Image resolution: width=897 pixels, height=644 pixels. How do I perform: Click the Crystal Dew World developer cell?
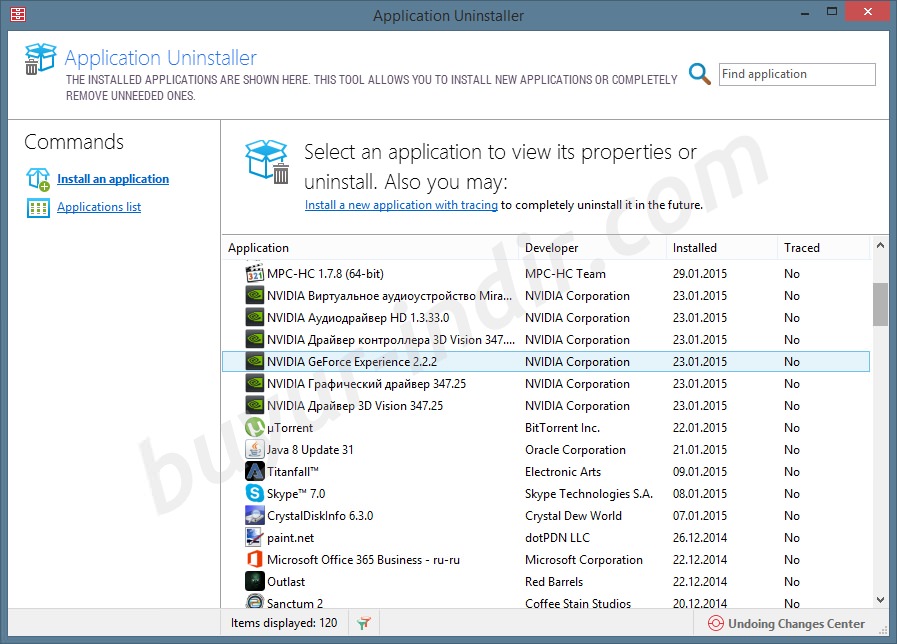click(x=573, y=516)
